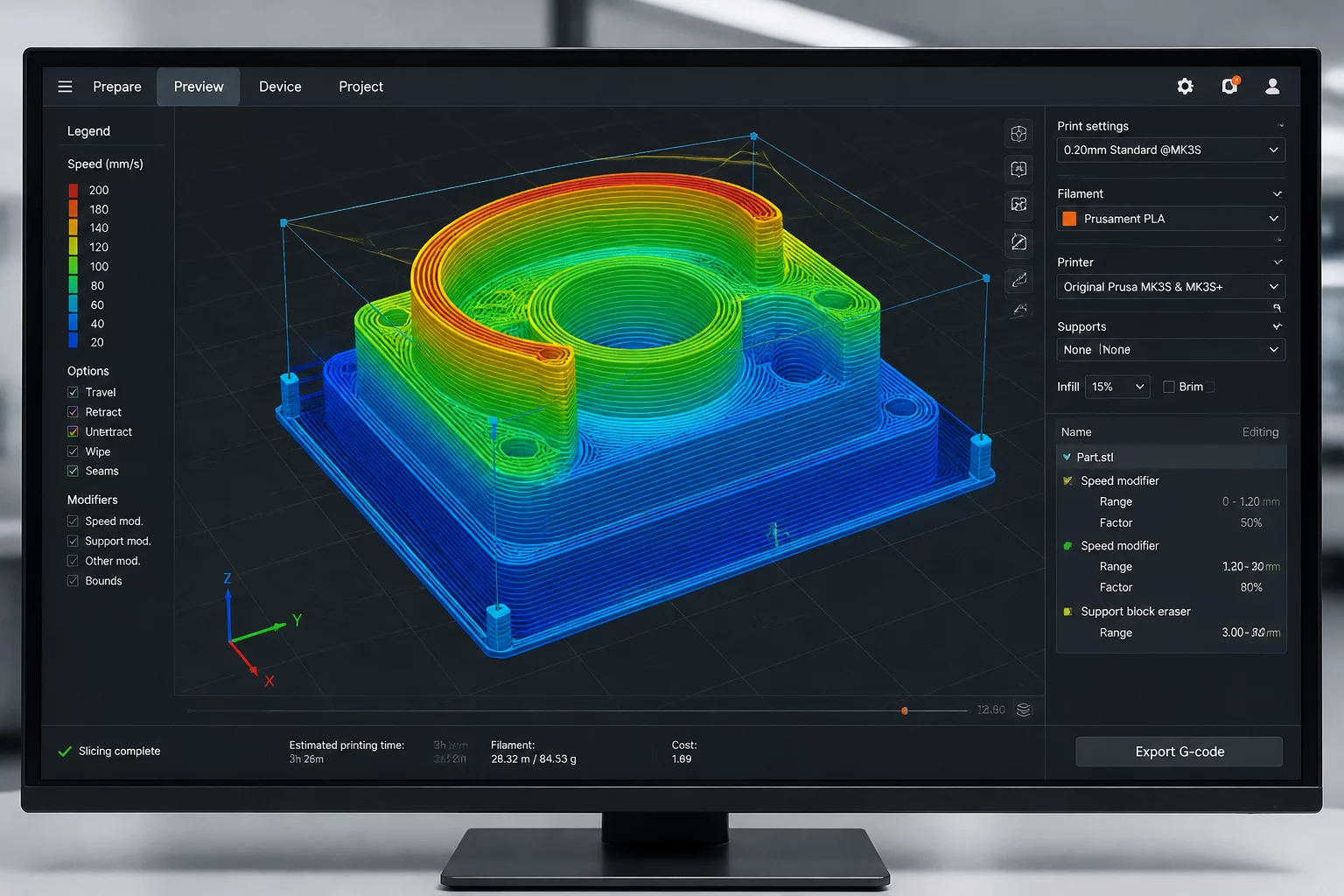Viewport: 1344px width, 896px height.
Task: Click the second viewport toolbar icon below the cube
Action: pos(1018,169)
